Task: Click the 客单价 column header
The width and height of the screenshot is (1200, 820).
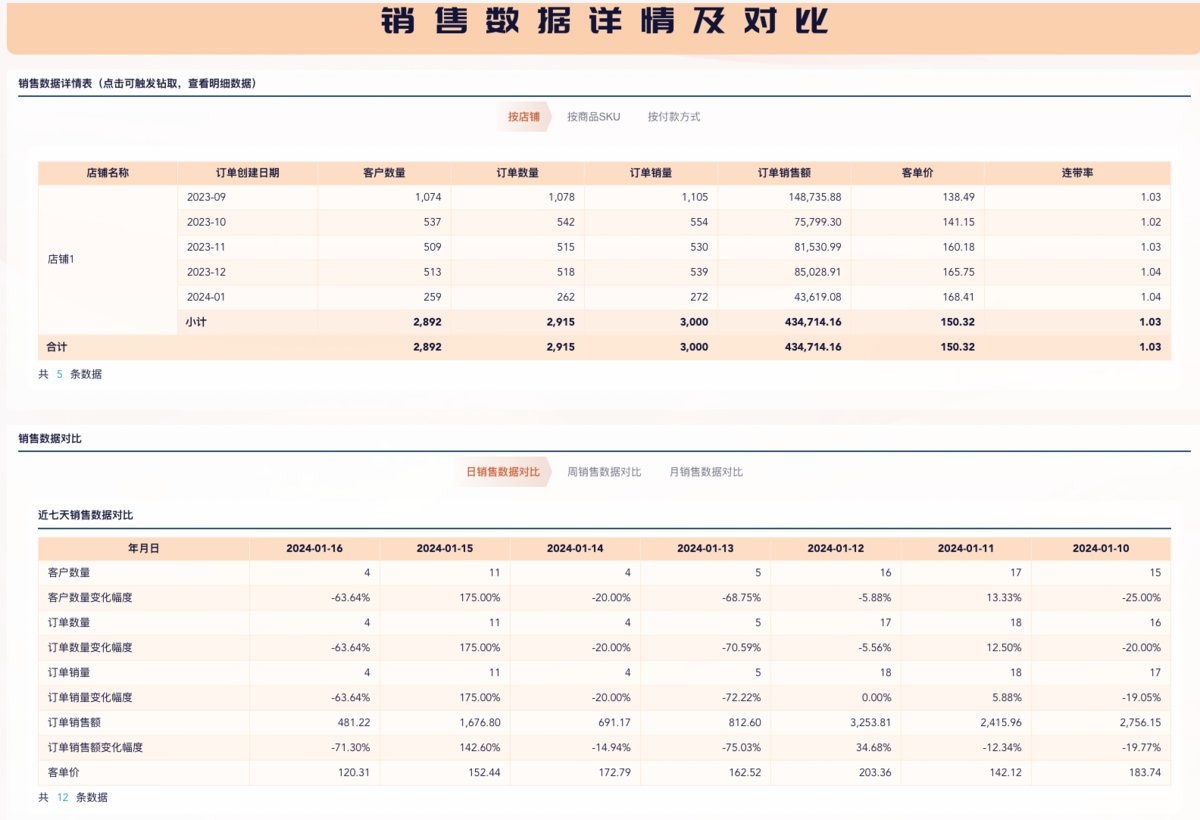Action: [918, 173]
